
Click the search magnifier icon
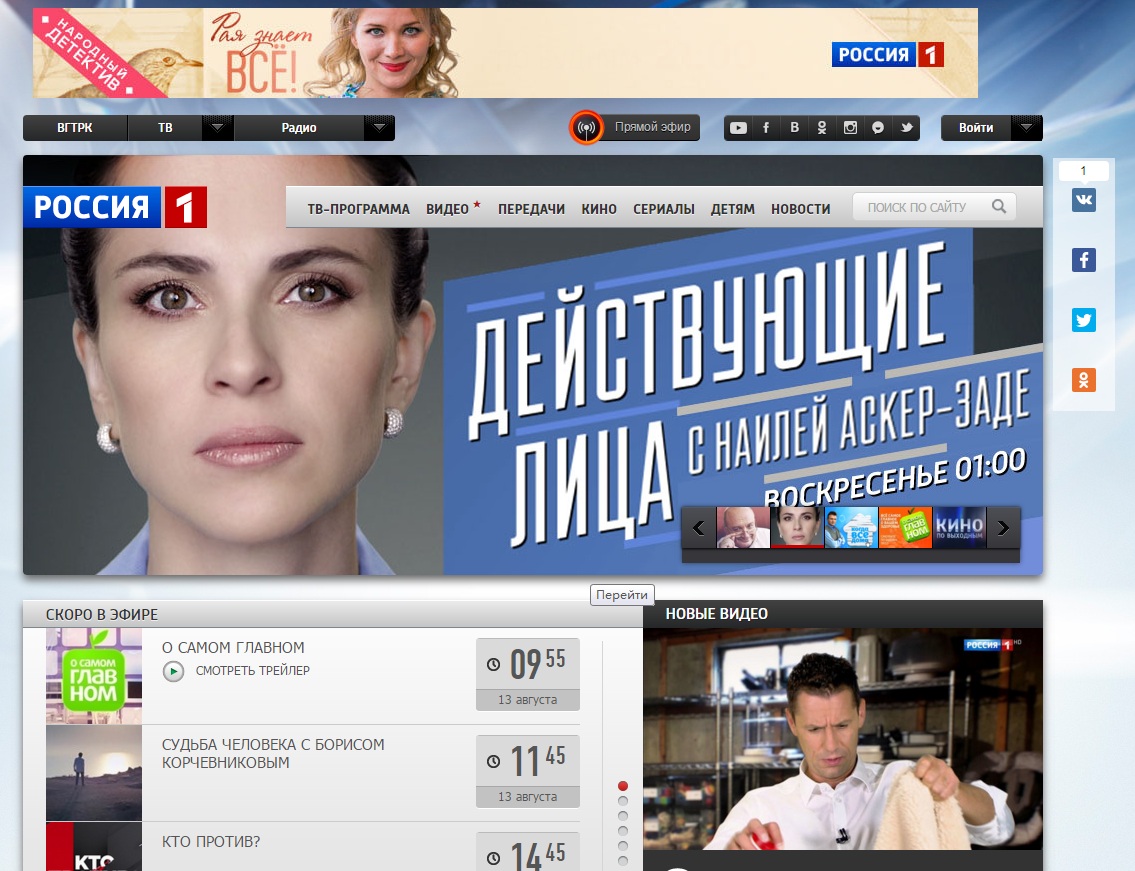[x=999, y=207]
